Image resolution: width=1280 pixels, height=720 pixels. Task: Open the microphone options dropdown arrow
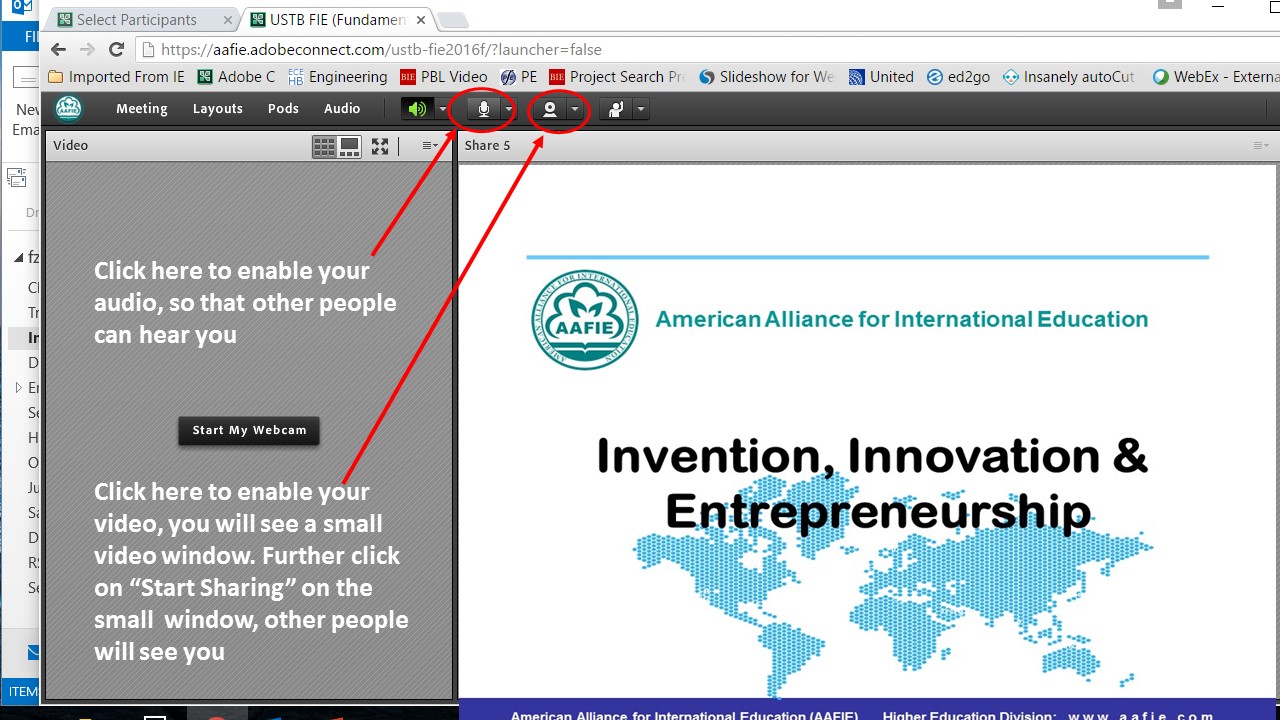point(508,109)
